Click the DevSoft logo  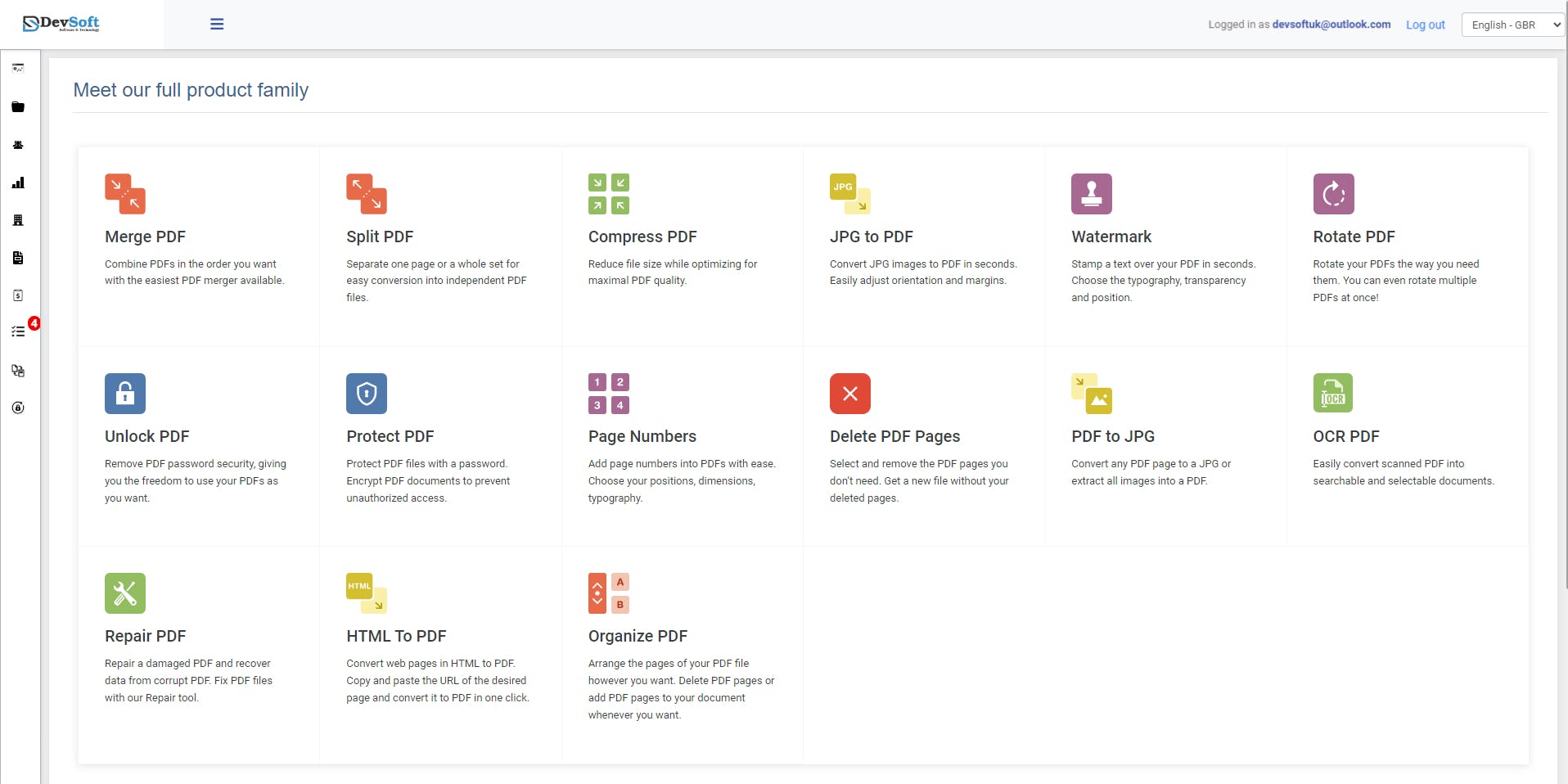point(61,24)
